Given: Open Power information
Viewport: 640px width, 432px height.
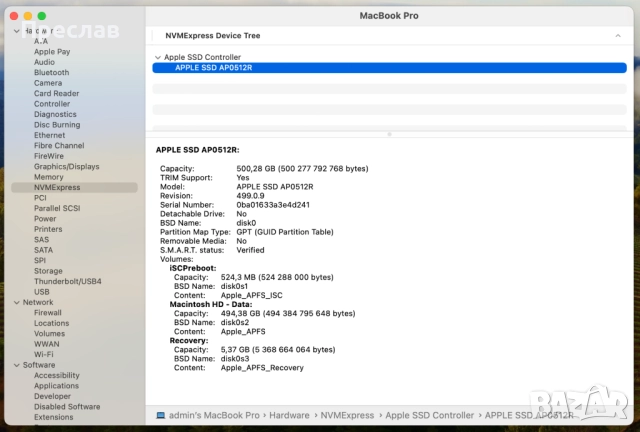Looking at the screenshot, I should [45, 219].
